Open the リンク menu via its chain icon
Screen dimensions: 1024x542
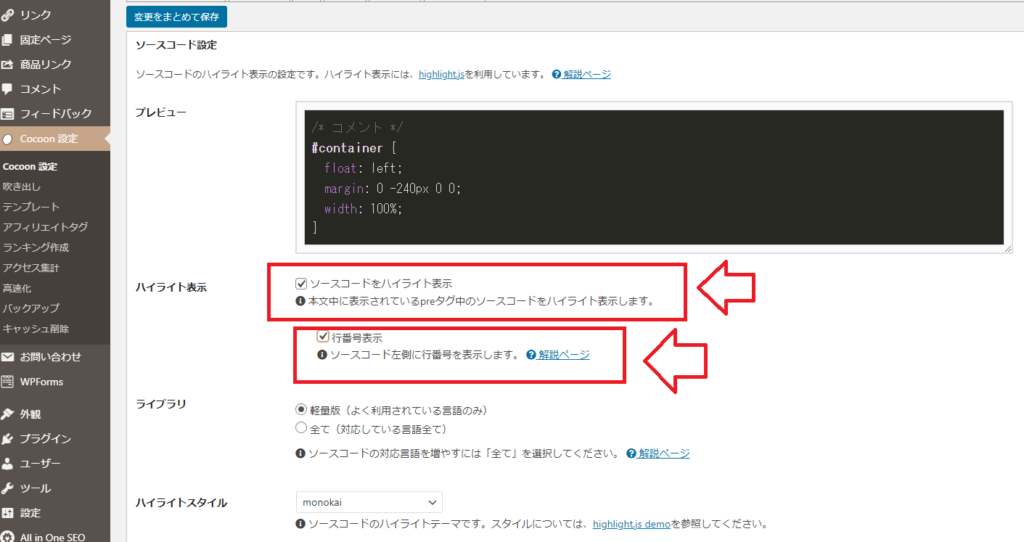pyautogui.click(x=7, y=14)
